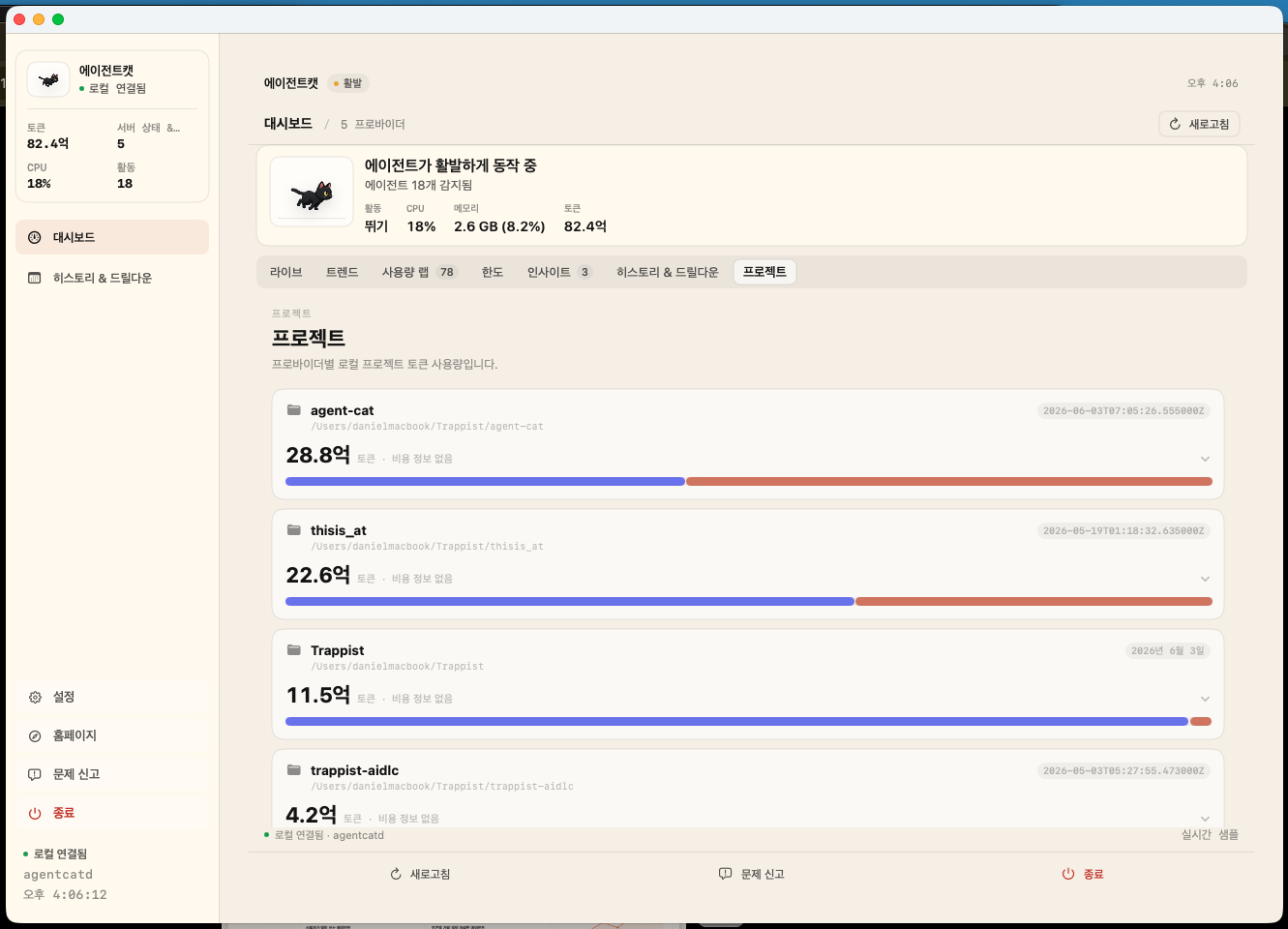1288x929 pixels.
Task: Click the 실시간 label in status bar
Action: pos(1196,834)
